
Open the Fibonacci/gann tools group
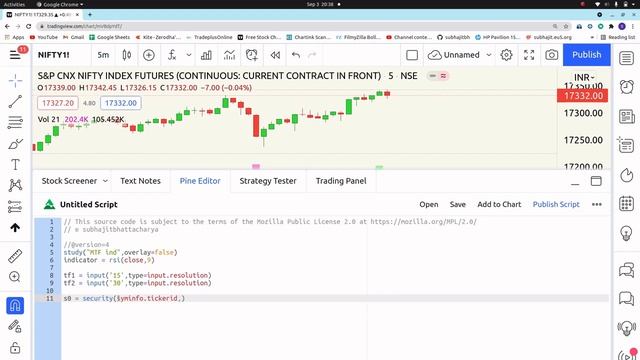(x=15, y=122)
